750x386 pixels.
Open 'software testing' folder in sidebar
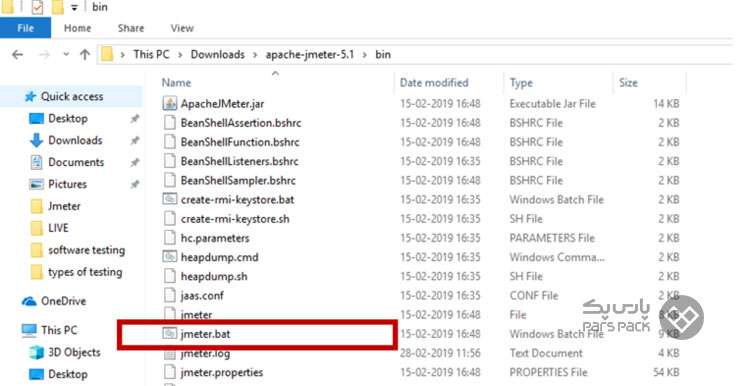tap(87, 250)
